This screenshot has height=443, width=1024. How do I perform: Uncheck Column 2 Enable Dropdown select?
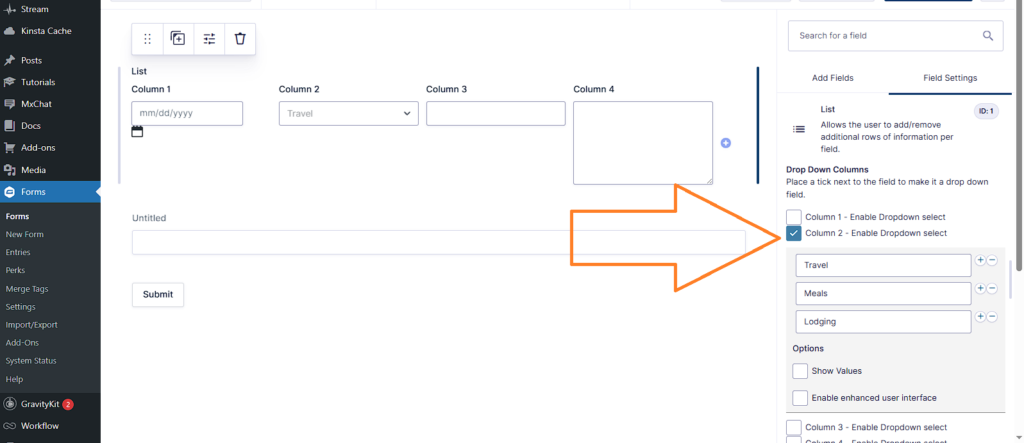pos(793,233)
